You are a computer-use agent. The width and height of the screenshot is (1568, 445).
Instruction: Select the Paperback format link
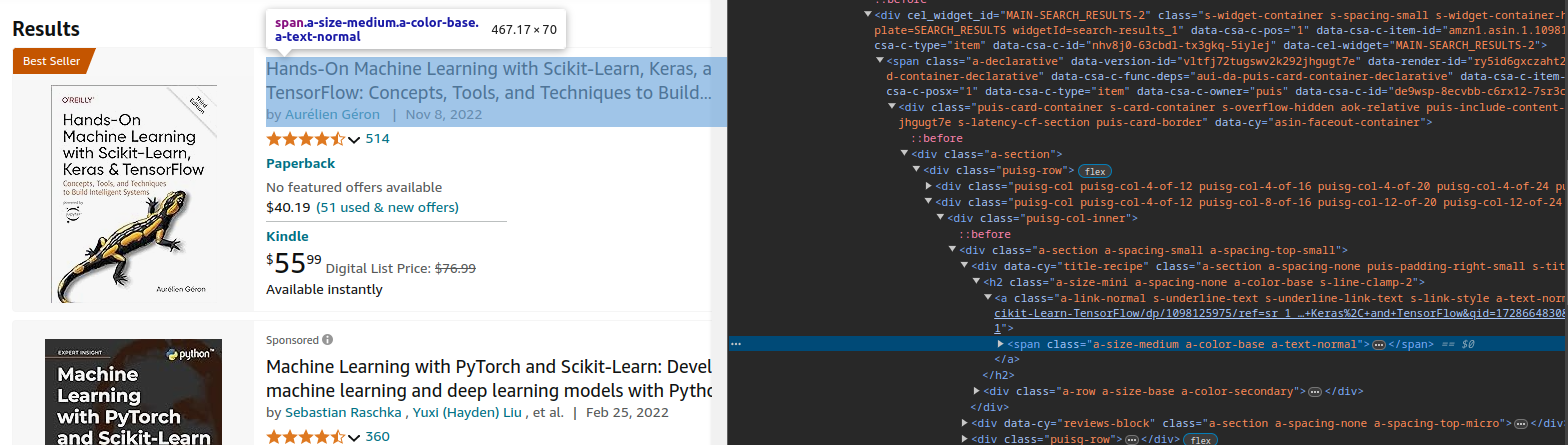[x=300, y=163]
